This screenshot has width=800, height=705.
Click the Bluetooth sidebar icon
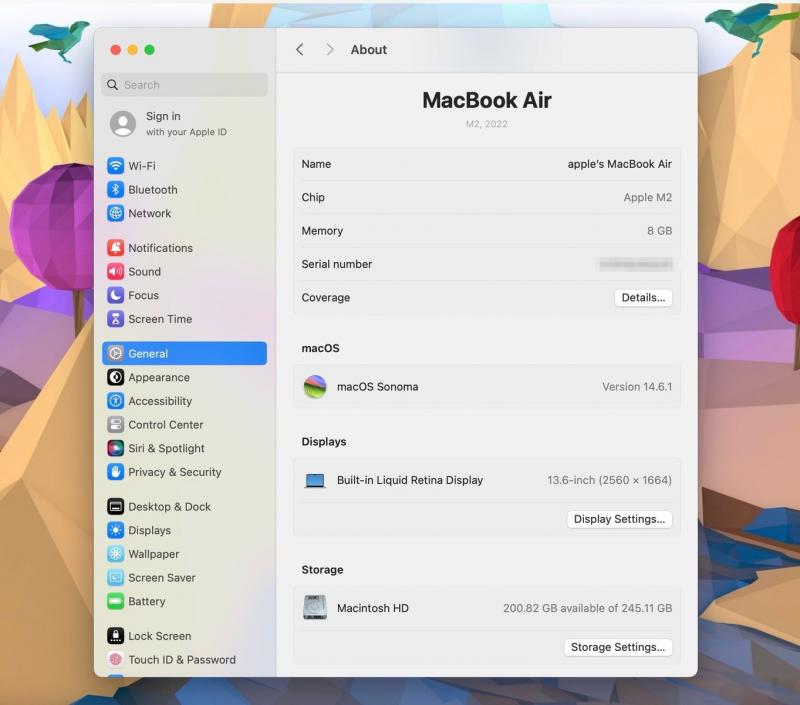[x=116, y=189]
